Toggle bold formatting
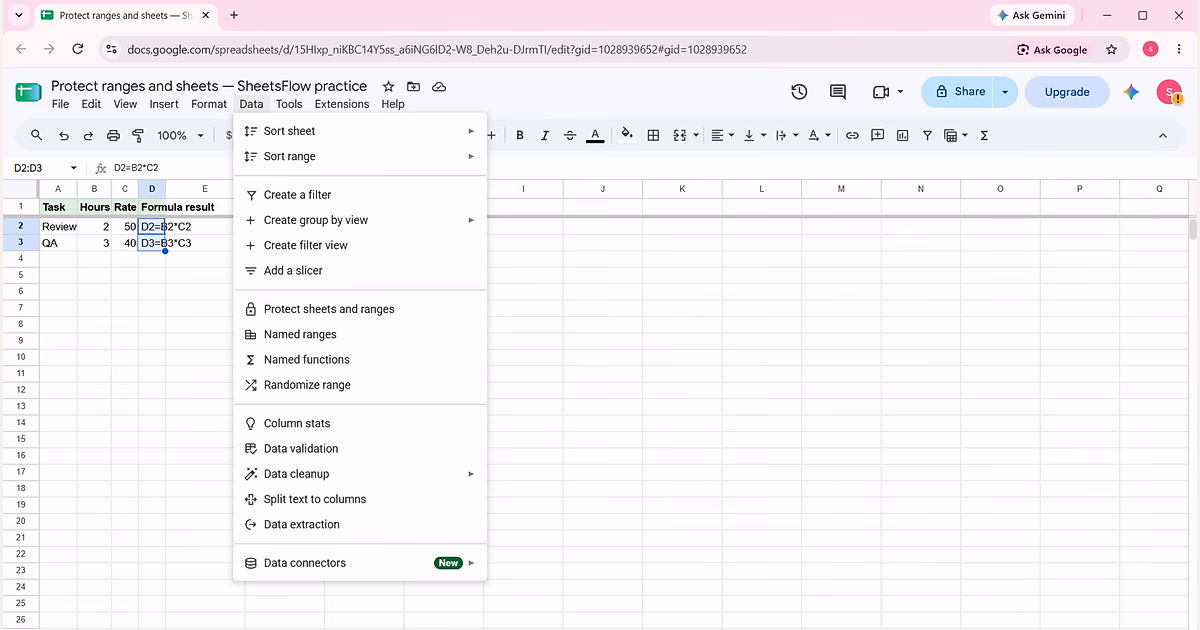The width and height of the screenshot is (1200, 630). 520,135
